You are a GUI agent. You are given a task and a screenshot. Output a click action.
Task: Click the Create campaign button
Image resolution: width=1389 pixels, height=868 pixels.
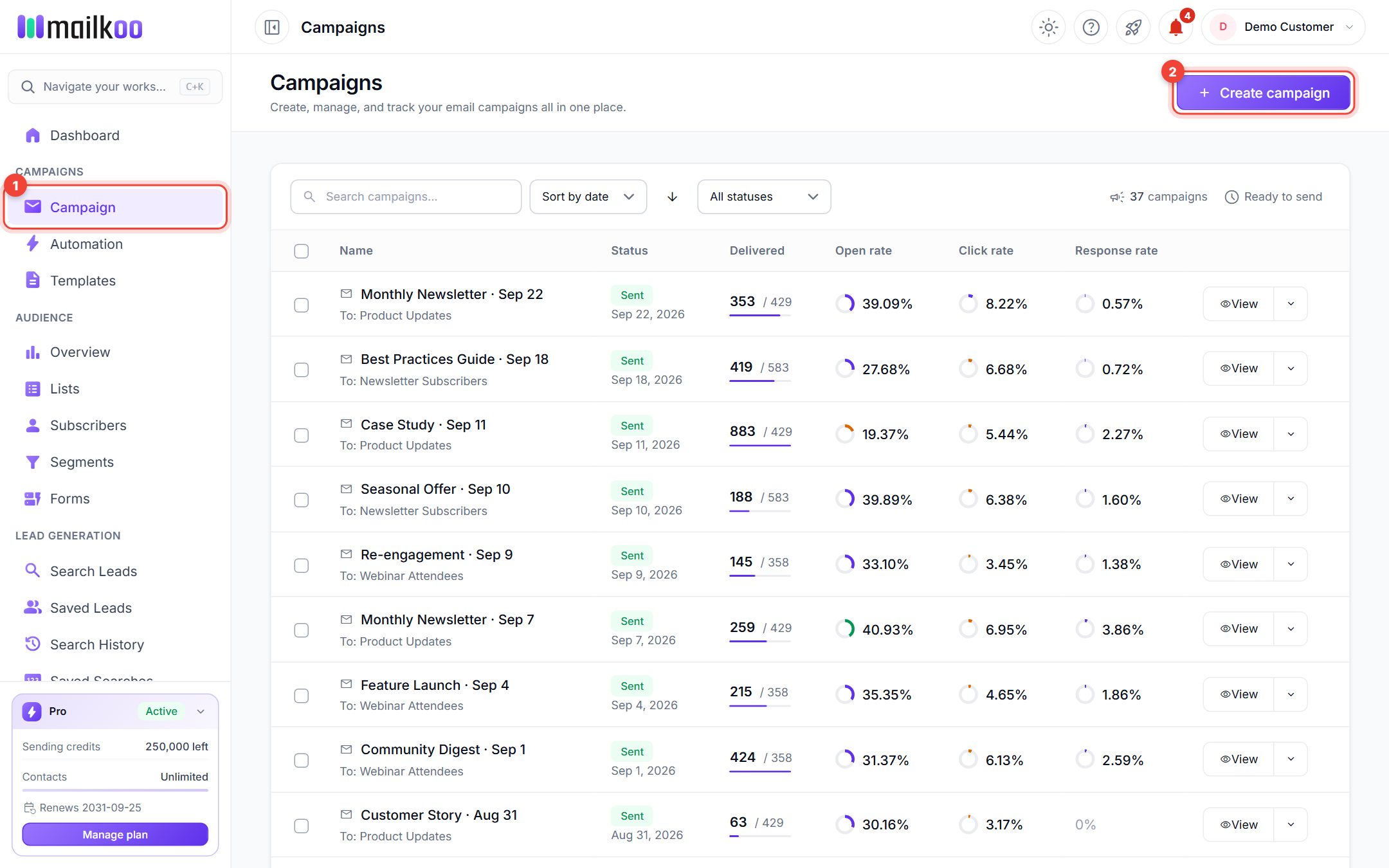[1263, 93]
